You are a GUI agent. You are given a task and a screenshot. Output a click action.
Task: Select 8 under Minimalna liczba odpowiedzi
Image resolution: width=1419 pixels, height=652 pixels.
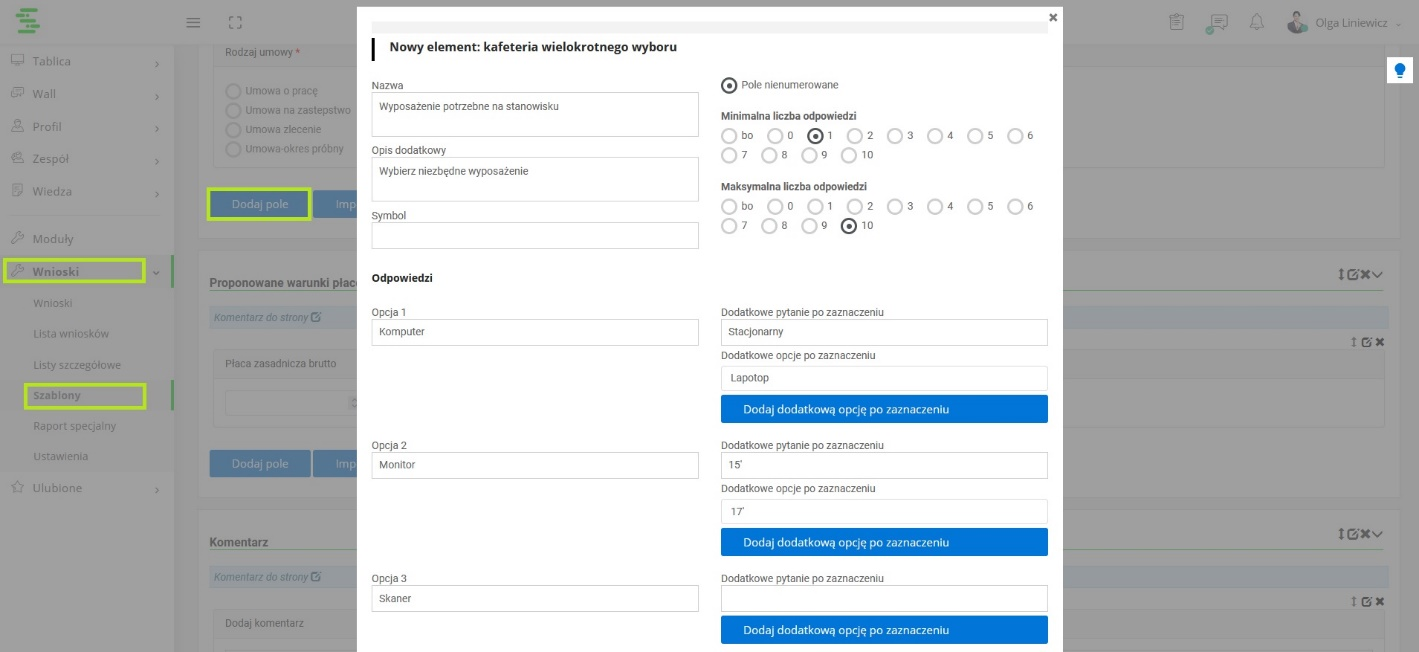pos(769,155)
